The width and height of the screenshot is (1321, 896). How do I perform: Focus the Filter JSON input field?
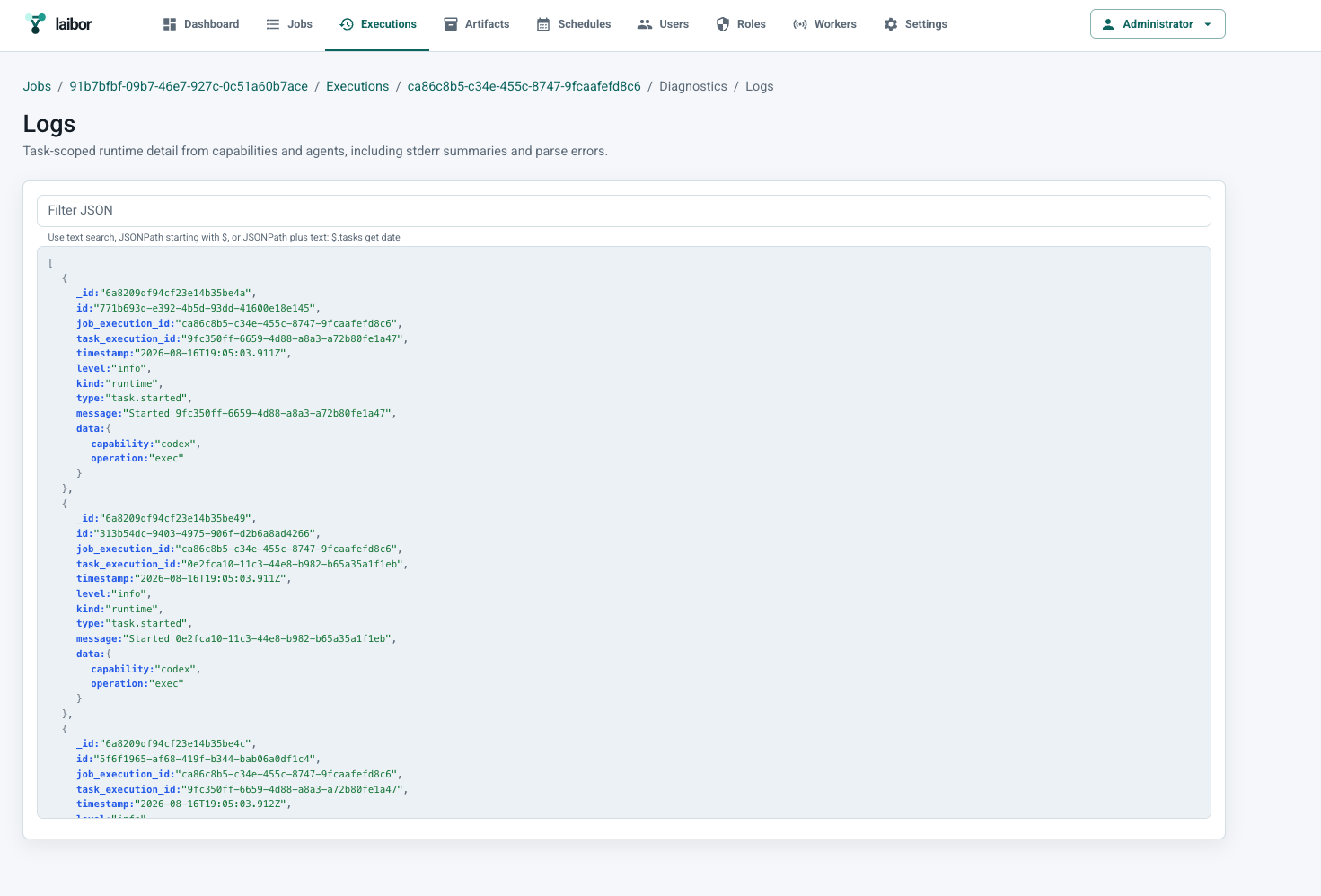pos(624,211)
